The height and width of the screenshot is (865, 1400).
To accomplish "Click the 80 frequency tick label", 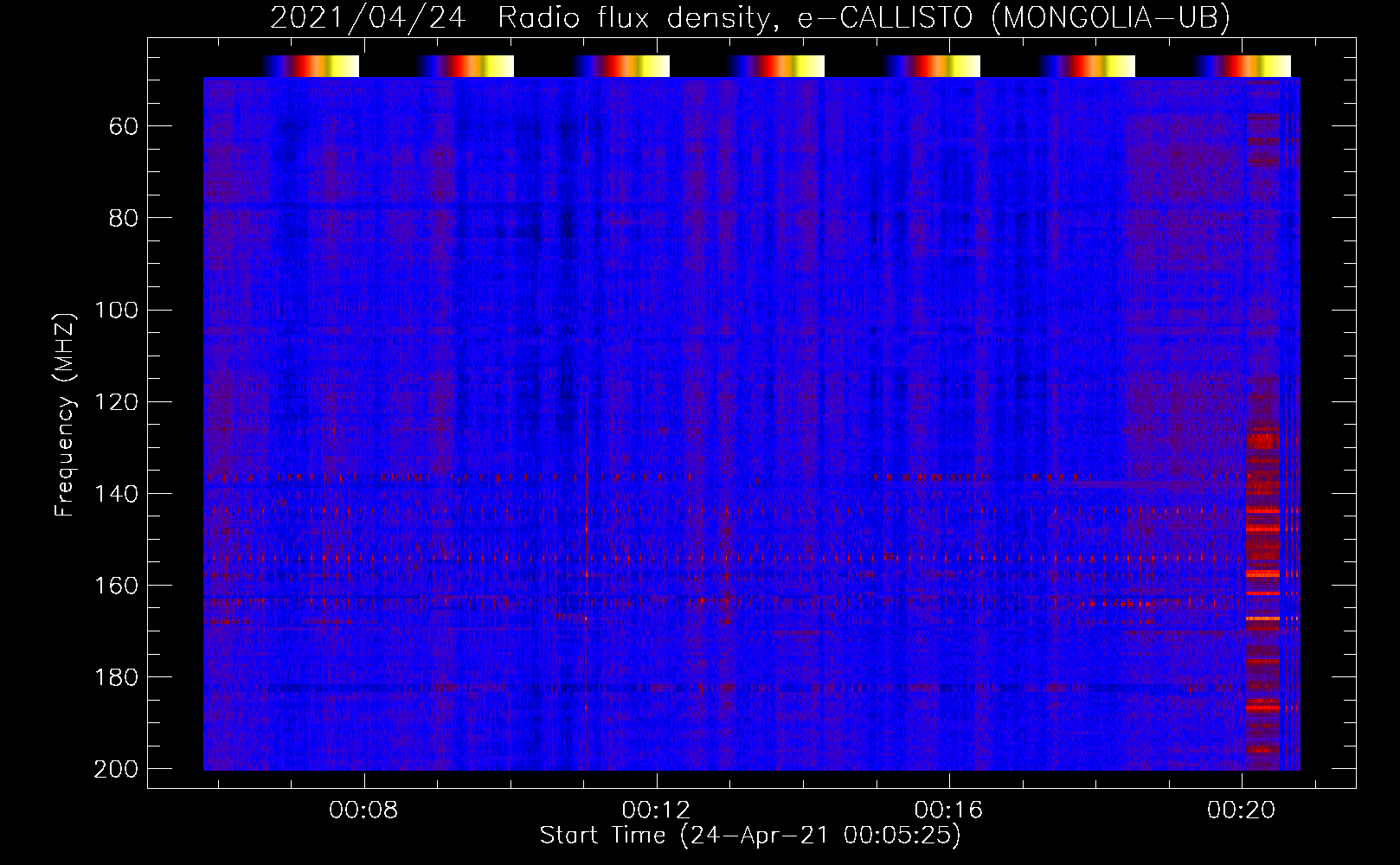I will pyautogui.click(x=124, y=219).
